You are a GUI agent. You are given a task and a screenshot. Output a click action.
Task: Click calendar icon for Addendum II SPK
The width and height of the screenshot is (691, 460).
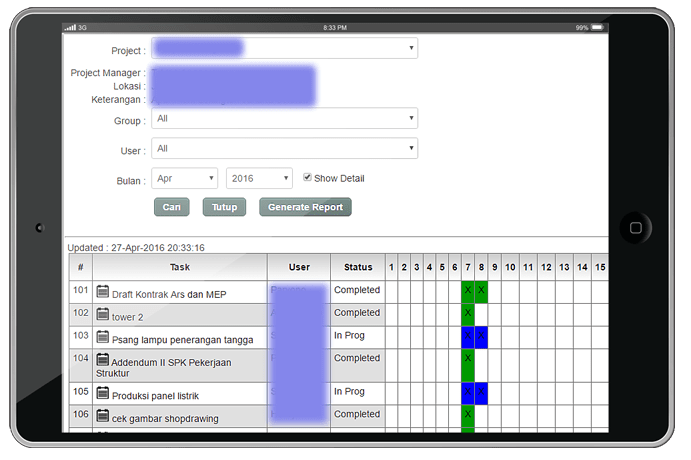click(103, 359)
